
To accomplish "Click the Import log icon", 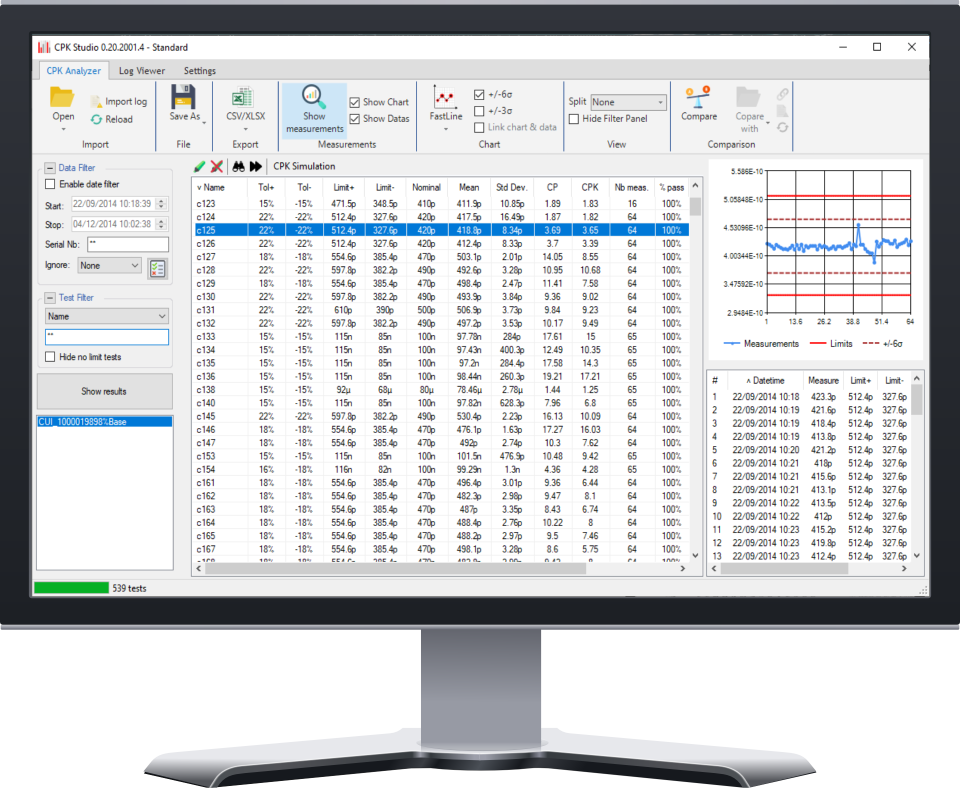I will tap(96, 102).
